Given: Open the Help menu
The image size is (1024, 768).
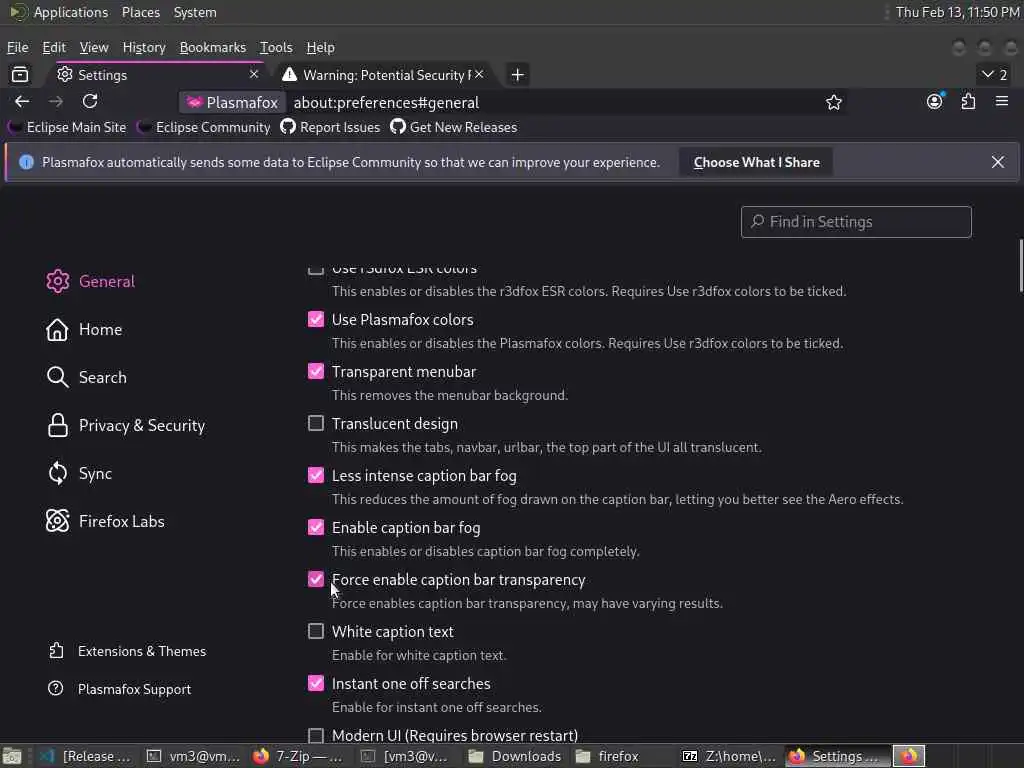Looking at the screenshot, I should [321, 47].
